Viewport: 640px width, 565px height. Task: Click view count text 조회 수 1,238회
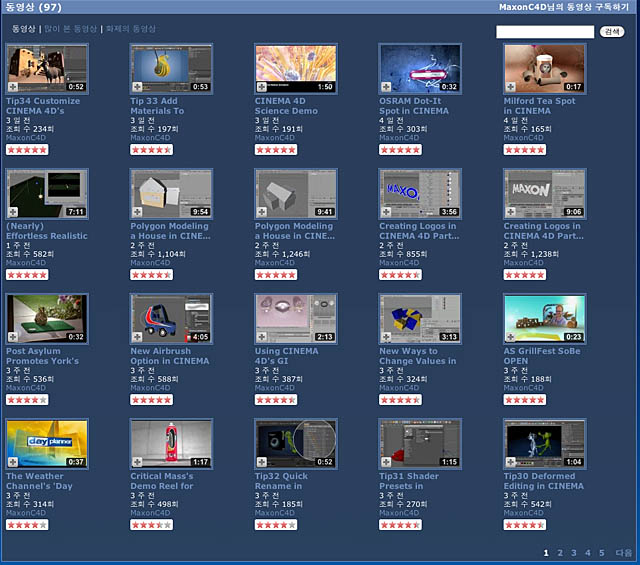click(531, 254)
